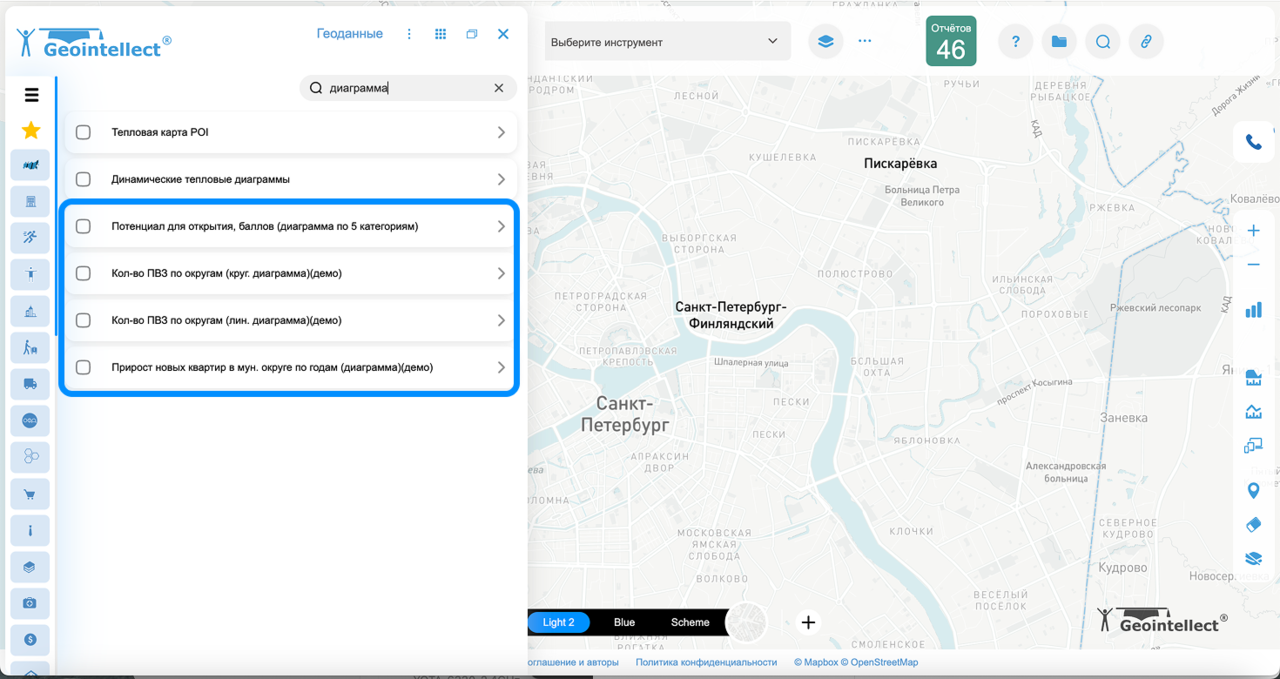
Task: Check the Тепловая карта POI checkbox
Action: (x=83, y=132)
